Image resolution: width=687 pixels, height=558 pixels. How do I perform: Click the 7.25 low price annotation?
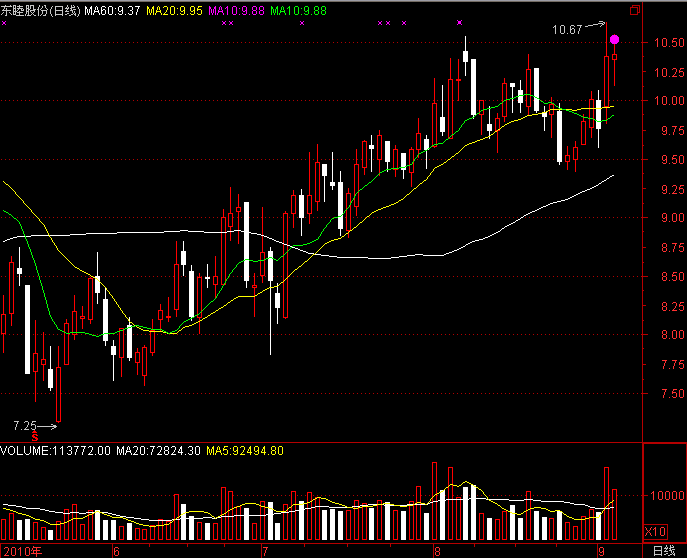[x=25, y=425]
